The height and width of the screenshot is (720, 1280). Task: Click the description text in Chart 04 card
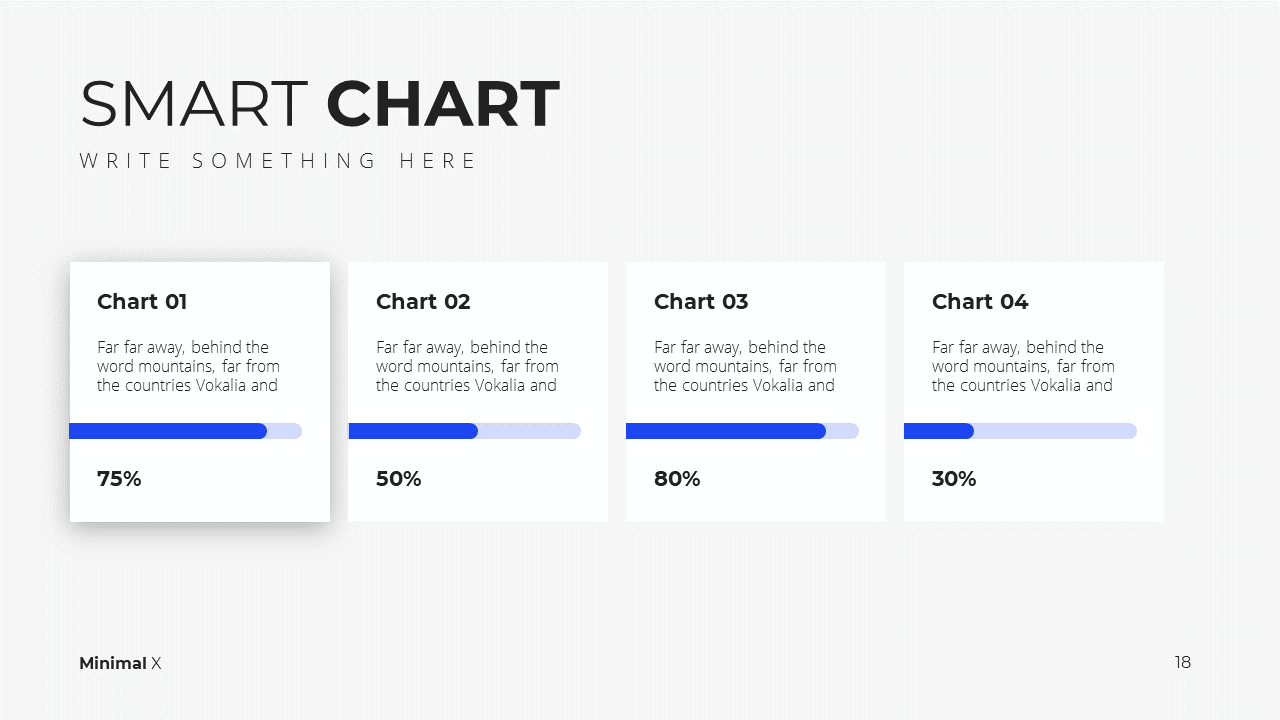pos(1023,366)
